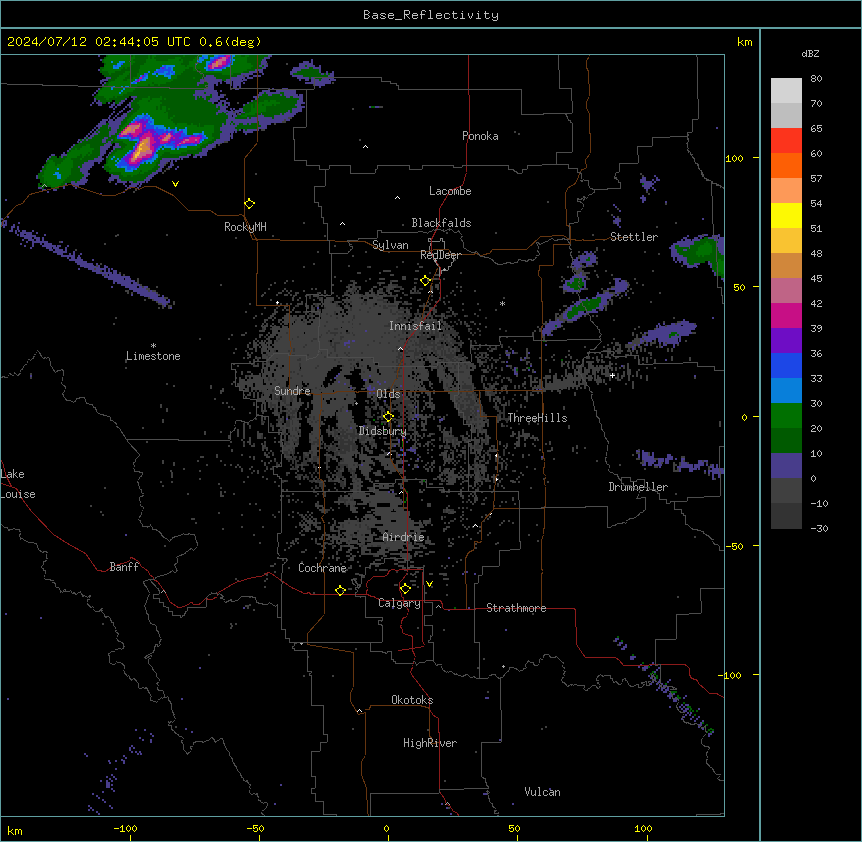Select the yellow diamond marker near Cochrane
The height and width of the screenshot is (842, 862).
tap(340, 590)
